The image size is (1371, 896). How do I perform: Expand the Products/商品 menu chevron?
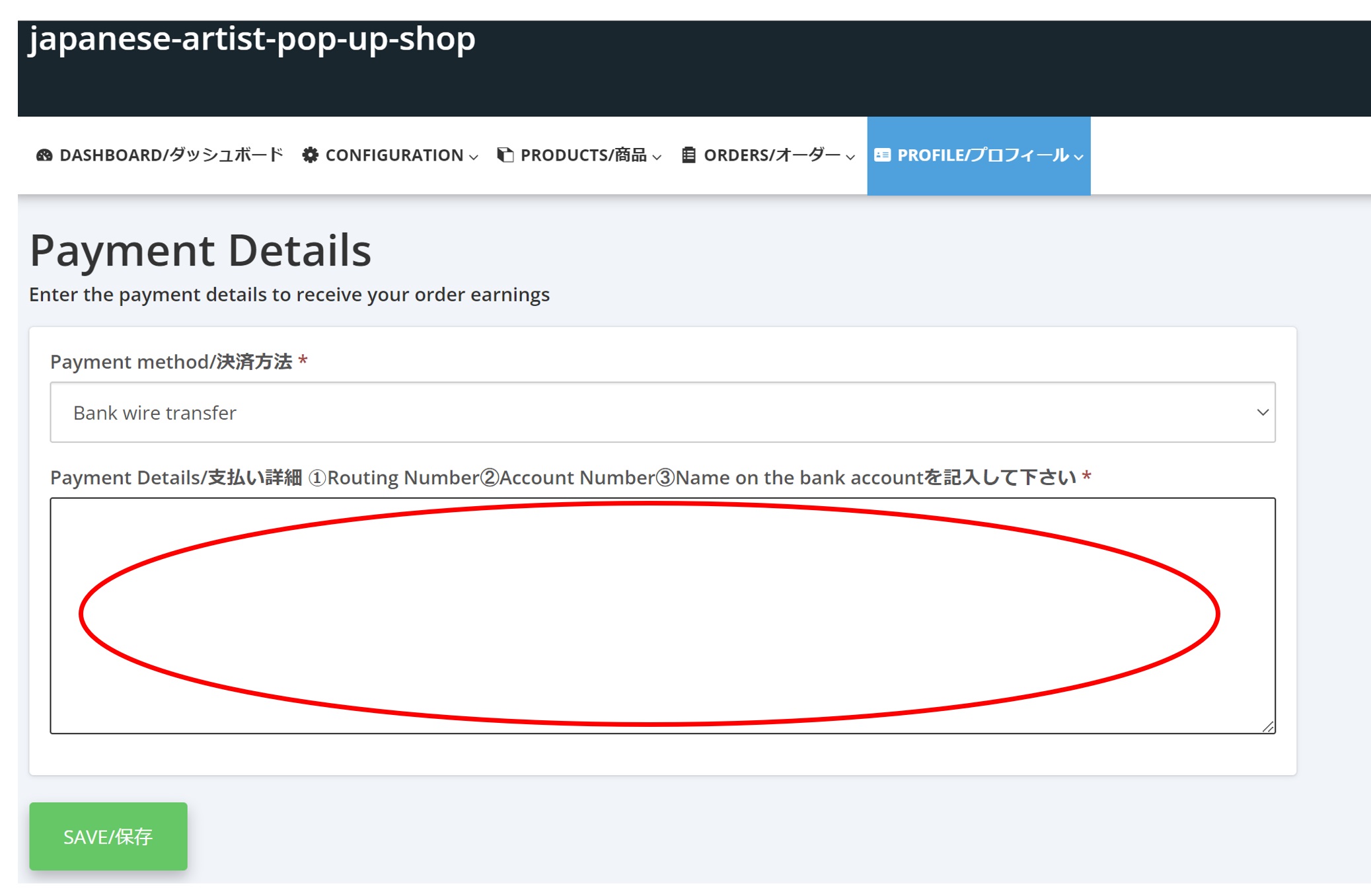[x=657, y=157]
